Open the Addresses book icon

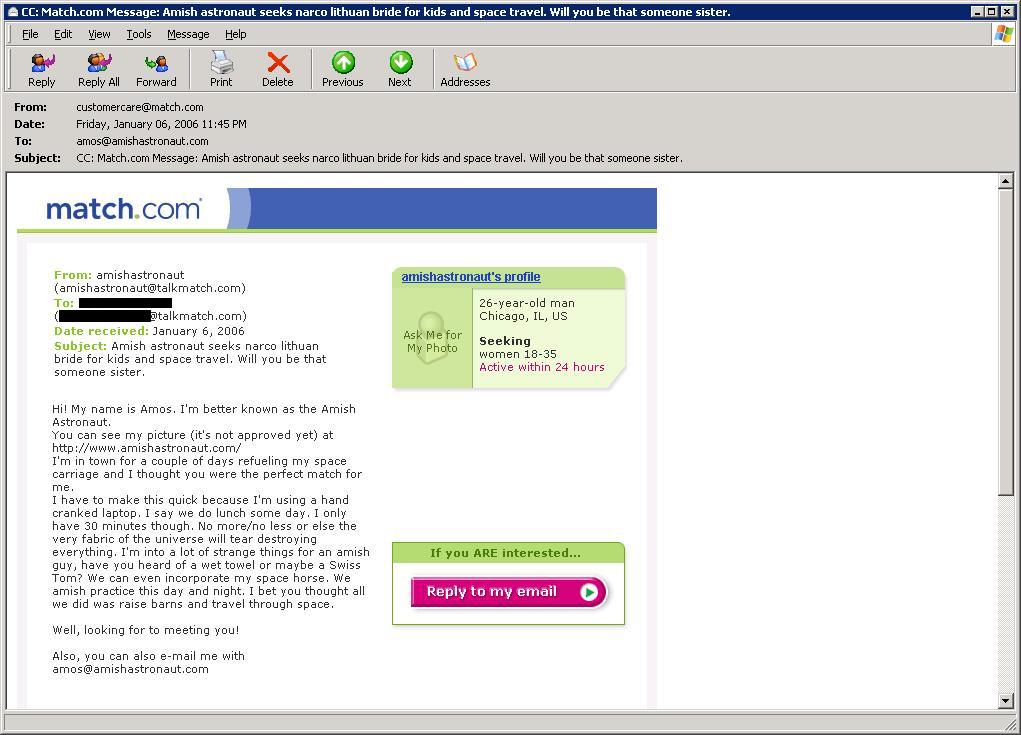click(x=466, y=70)
